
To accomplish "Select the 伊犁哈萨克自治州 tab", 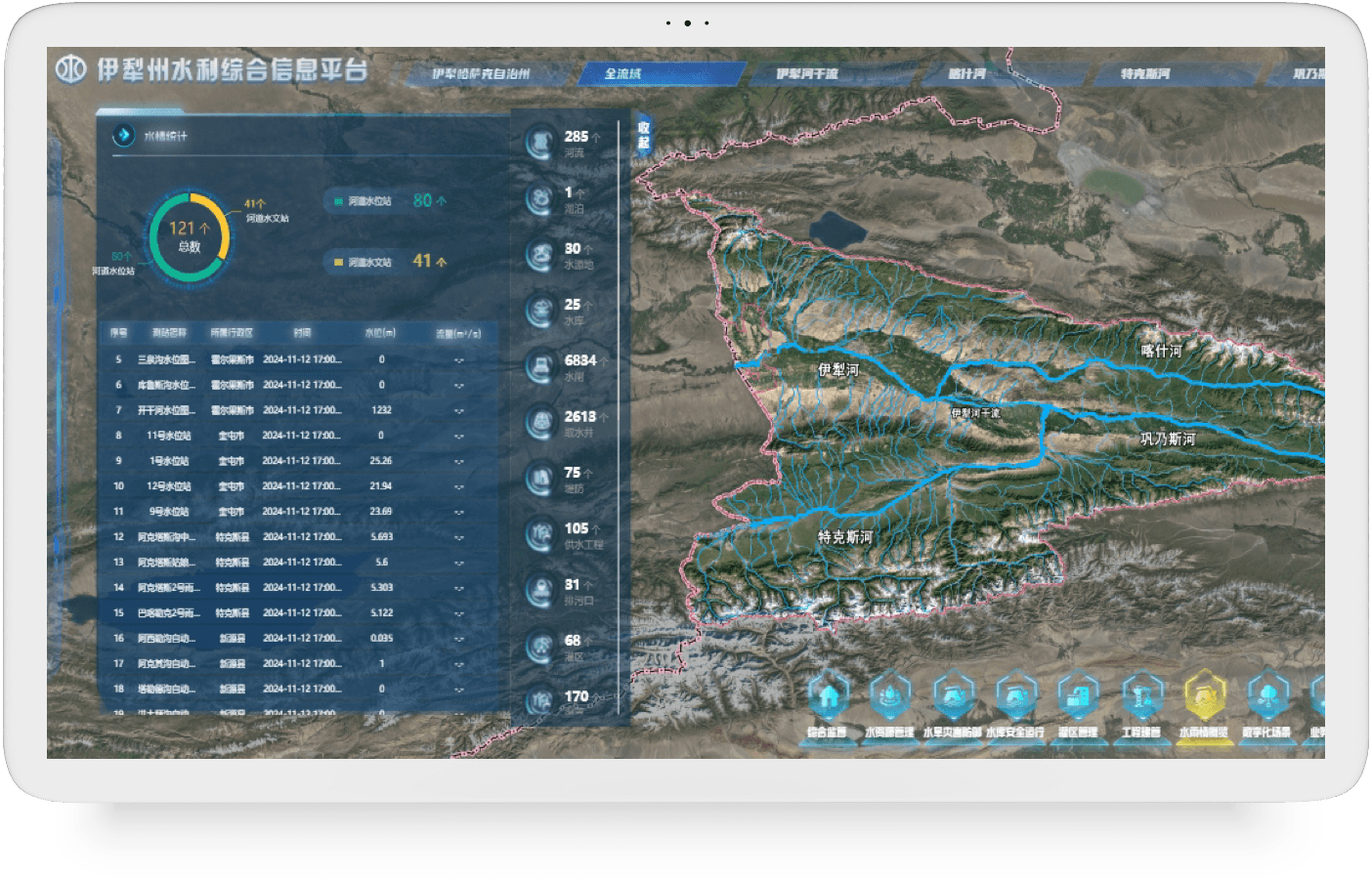I will (482, 74).
